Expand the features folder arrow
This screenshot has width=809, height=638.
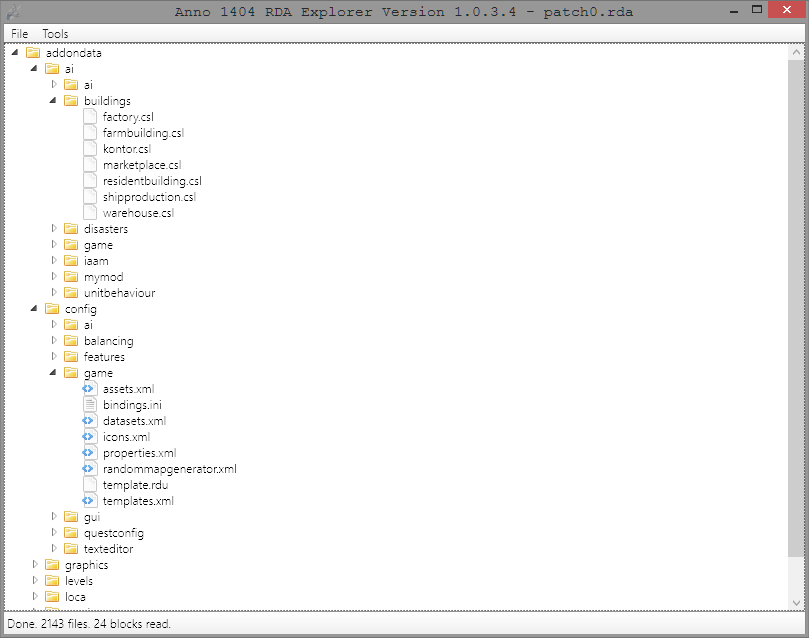point(54,356)
